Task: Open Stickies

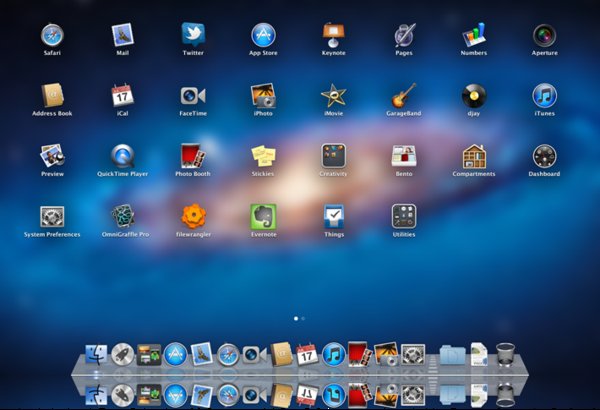Action: (x=263, y=156)
